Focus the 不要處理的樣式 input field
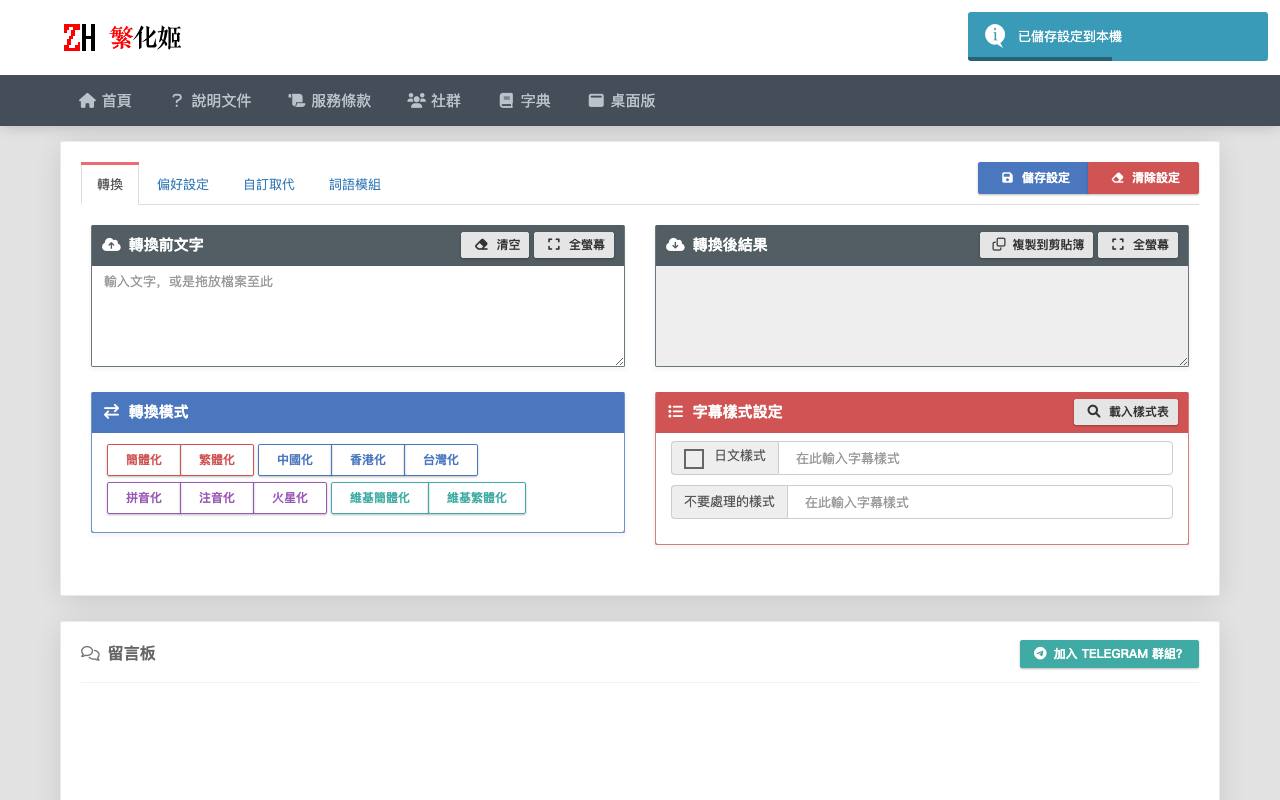This screenshot has width=1280, height=800. click(x=980, y=502)
